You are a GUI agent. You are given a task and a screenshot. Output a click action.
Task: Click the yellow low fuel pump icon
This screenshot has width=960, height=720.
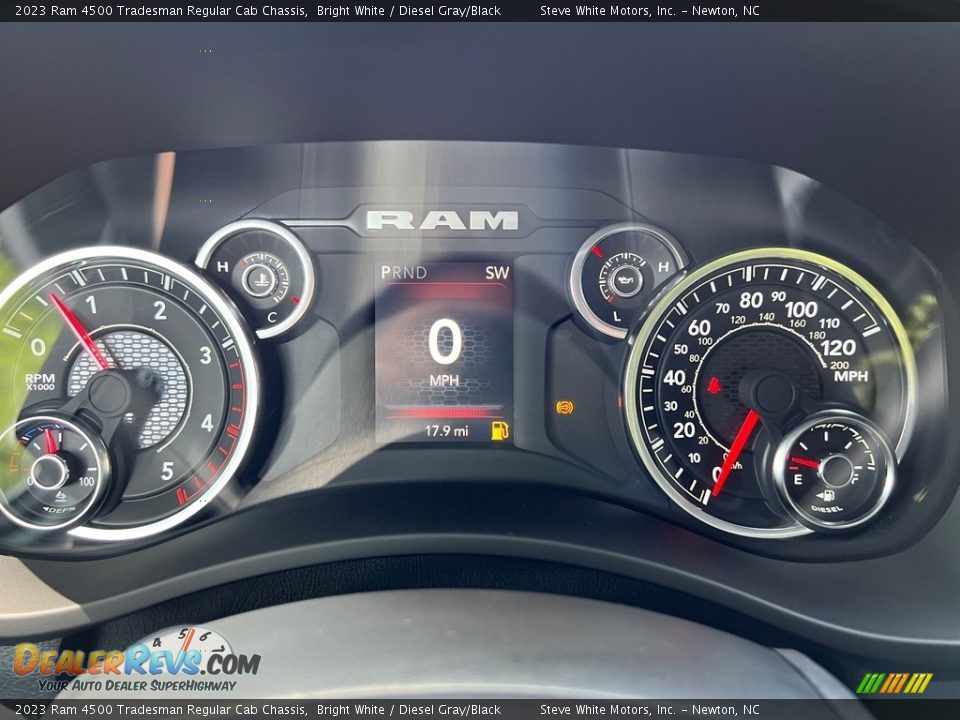500,430
